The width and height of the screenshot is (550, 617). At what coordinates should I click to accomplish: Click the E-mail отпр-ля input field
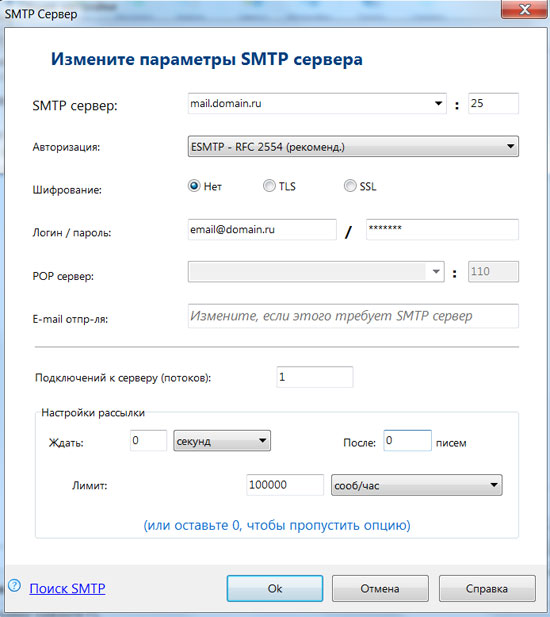click(353, 316)
